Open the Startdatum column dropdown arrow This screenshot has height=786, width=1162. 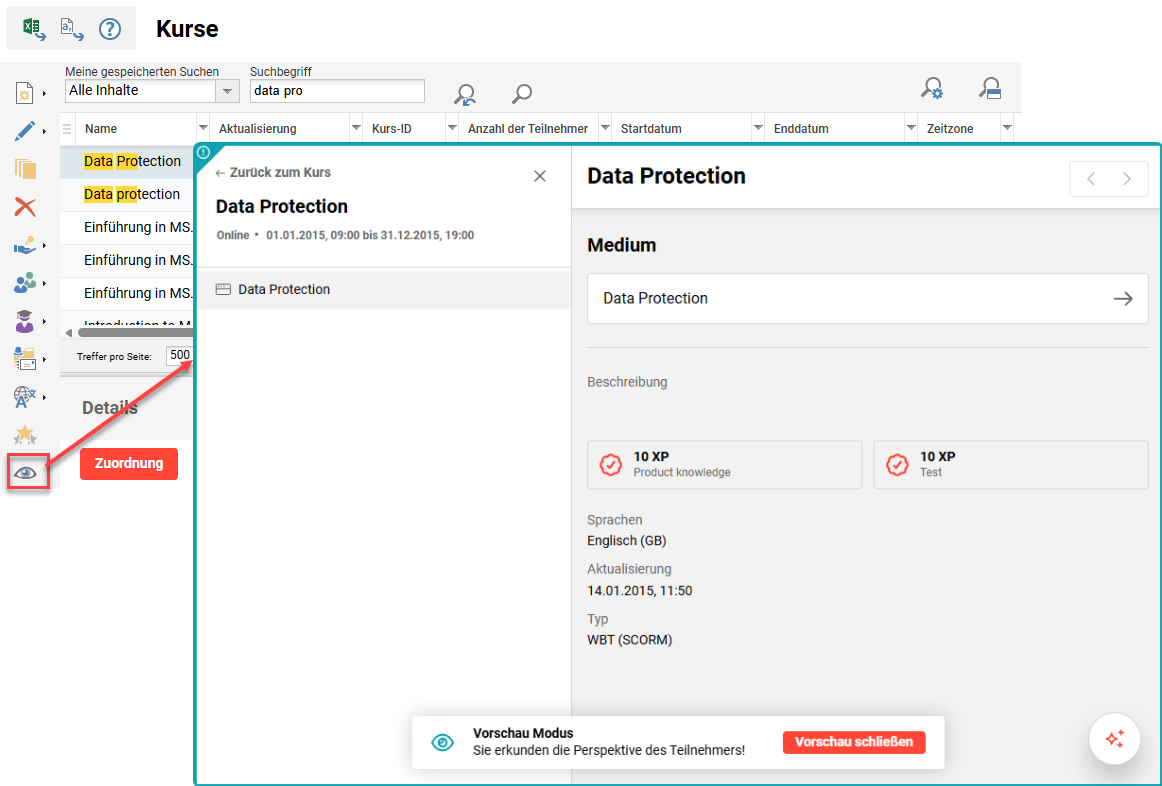click(x=757, y=128)
